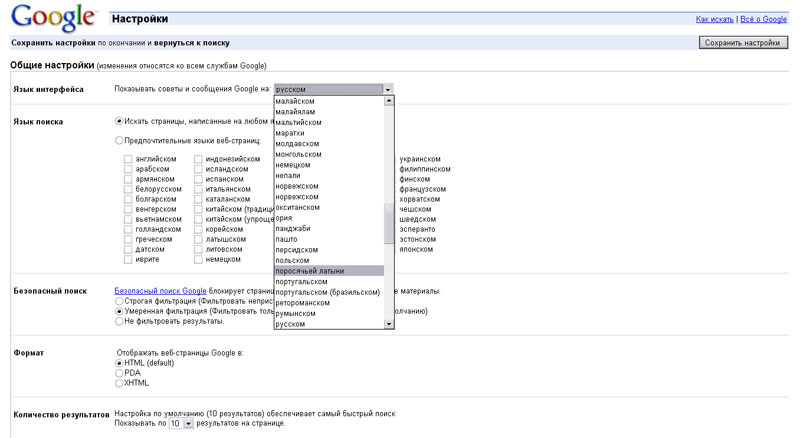Tick the венгерском checkbox
The width and height of the screenshot is (800, 438).
click(128, 209)
